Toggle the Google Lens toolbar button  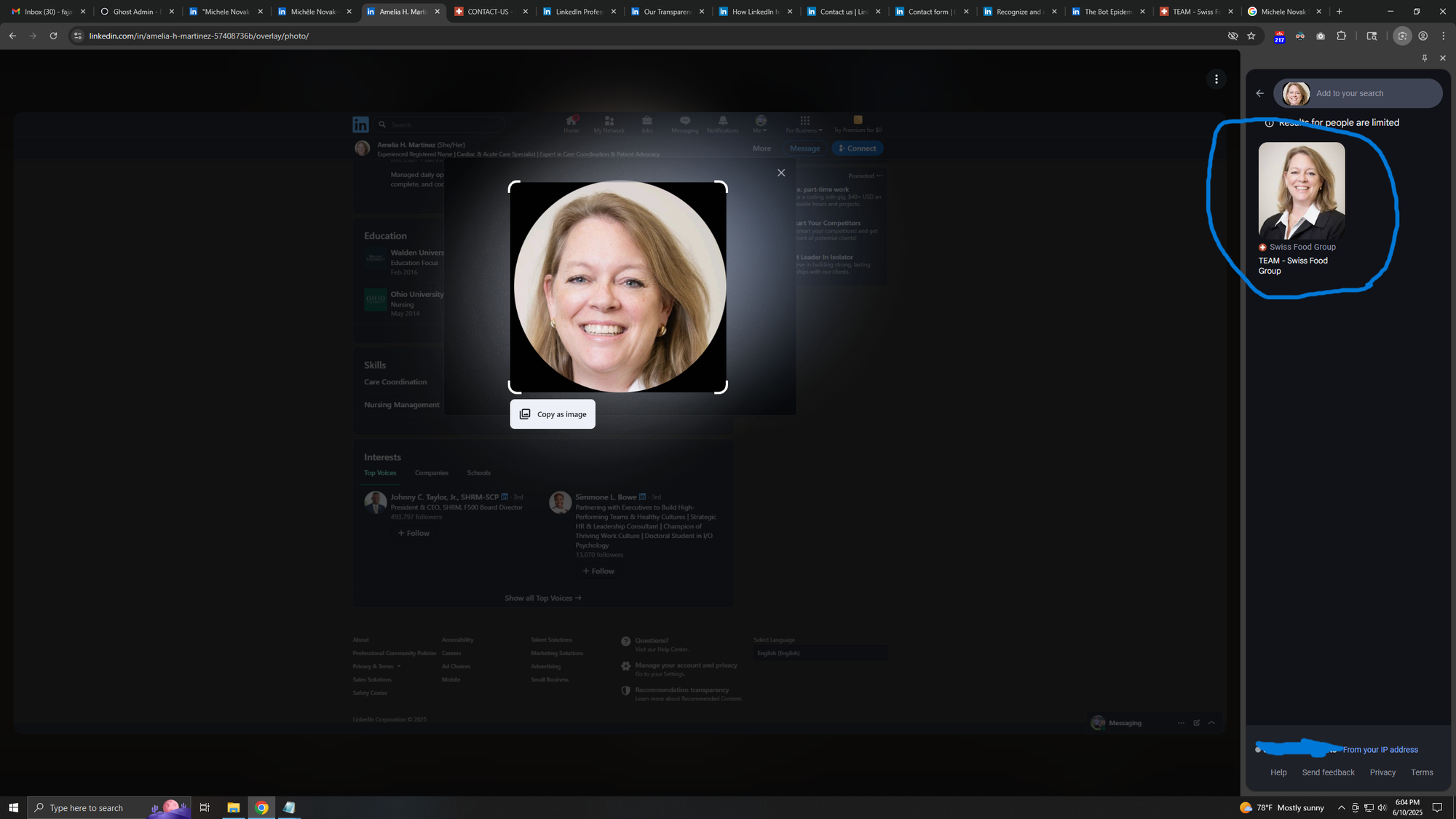[x=1402, y=36]
